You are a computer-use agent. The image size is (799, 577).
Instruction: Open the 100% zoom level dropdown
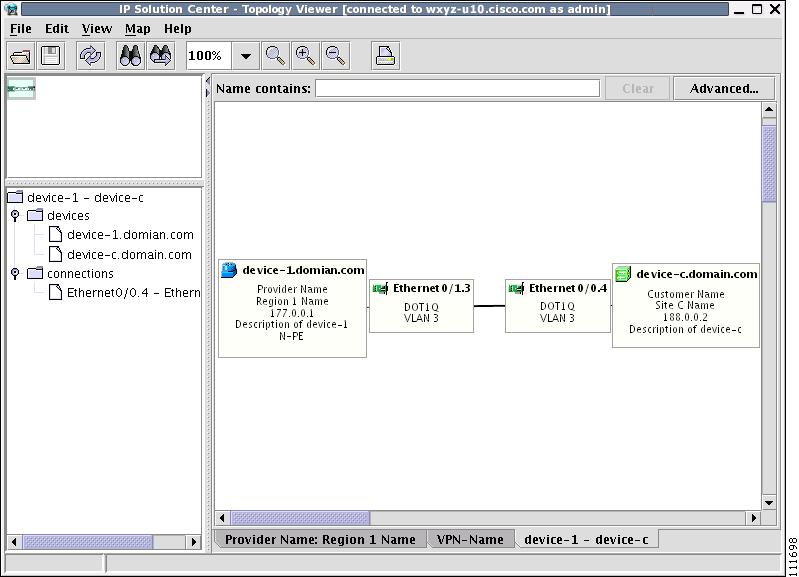point(246,56)
